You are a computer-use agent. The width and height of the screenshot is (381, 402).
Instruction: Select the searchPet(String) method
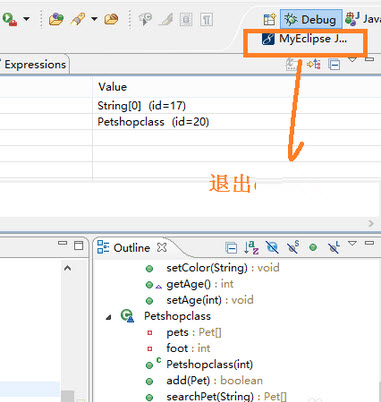(x=226, y=396)
